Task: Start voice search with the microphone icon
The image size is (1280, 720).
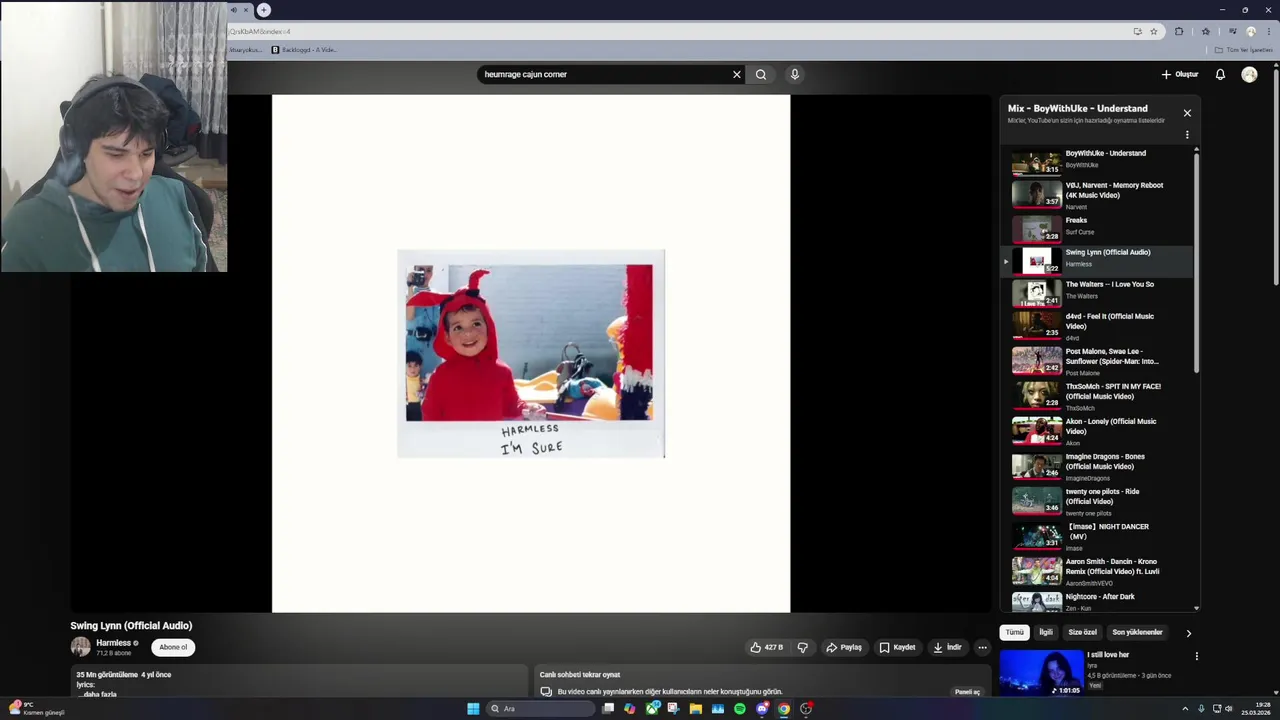Action: tap(795, 74)
